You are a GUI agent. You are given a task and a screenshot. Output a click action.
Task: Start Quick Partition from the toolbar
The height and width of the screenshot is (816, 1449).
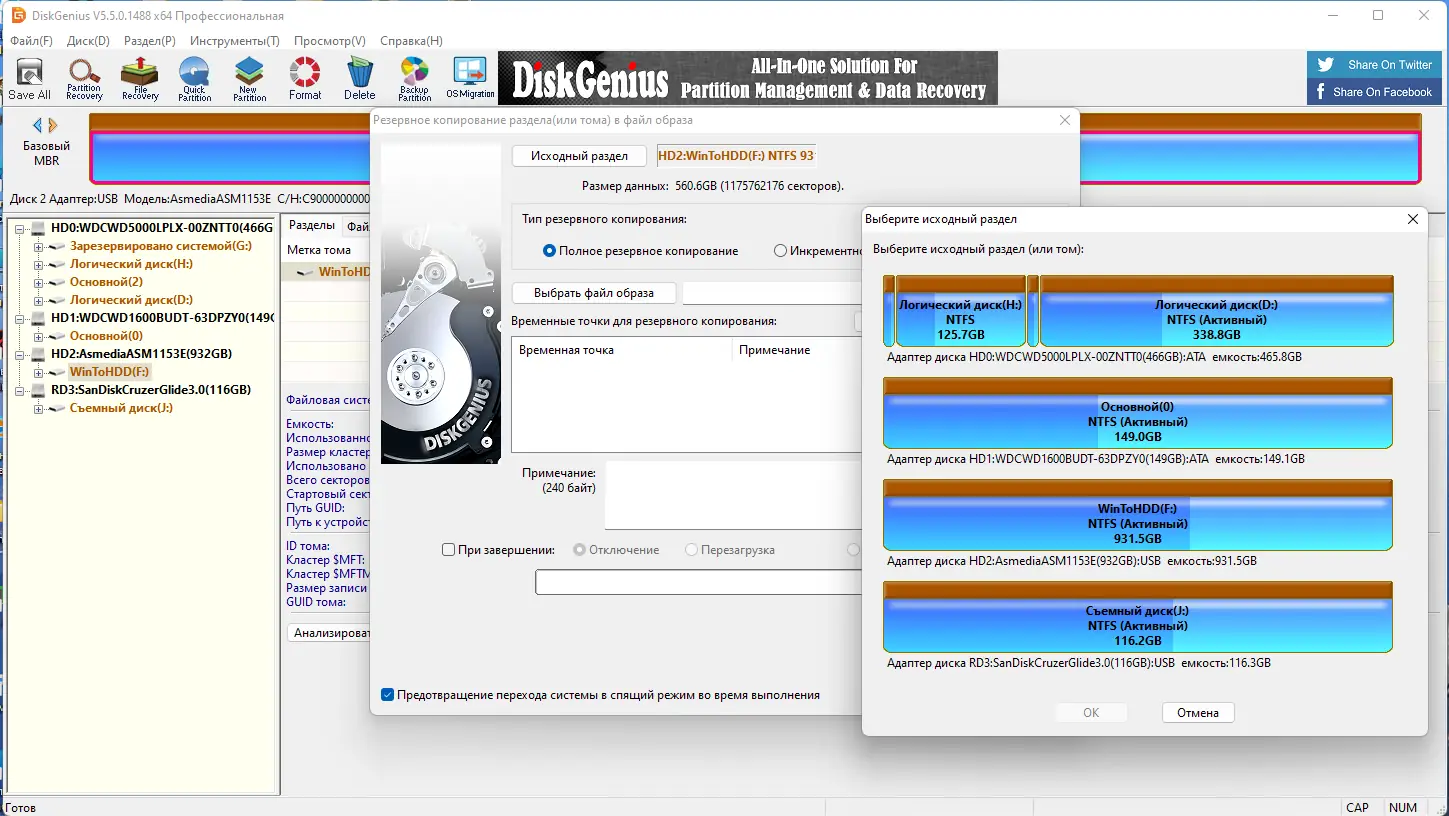click(x=194, y=79)
